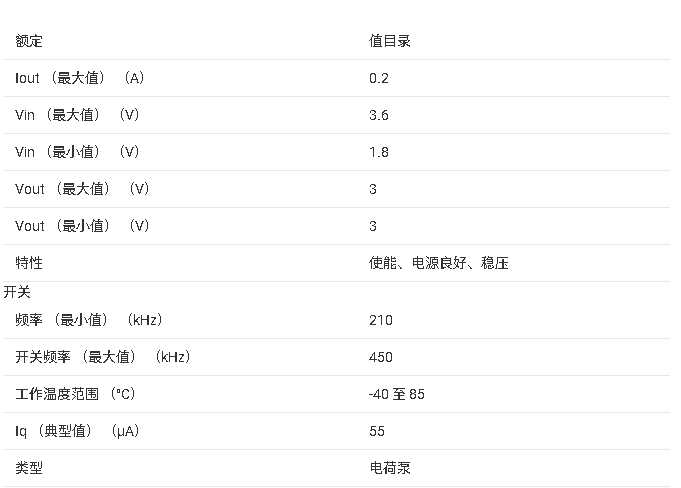Click the 额定 column header
The image size is (681, 488).
click(29, 41)
